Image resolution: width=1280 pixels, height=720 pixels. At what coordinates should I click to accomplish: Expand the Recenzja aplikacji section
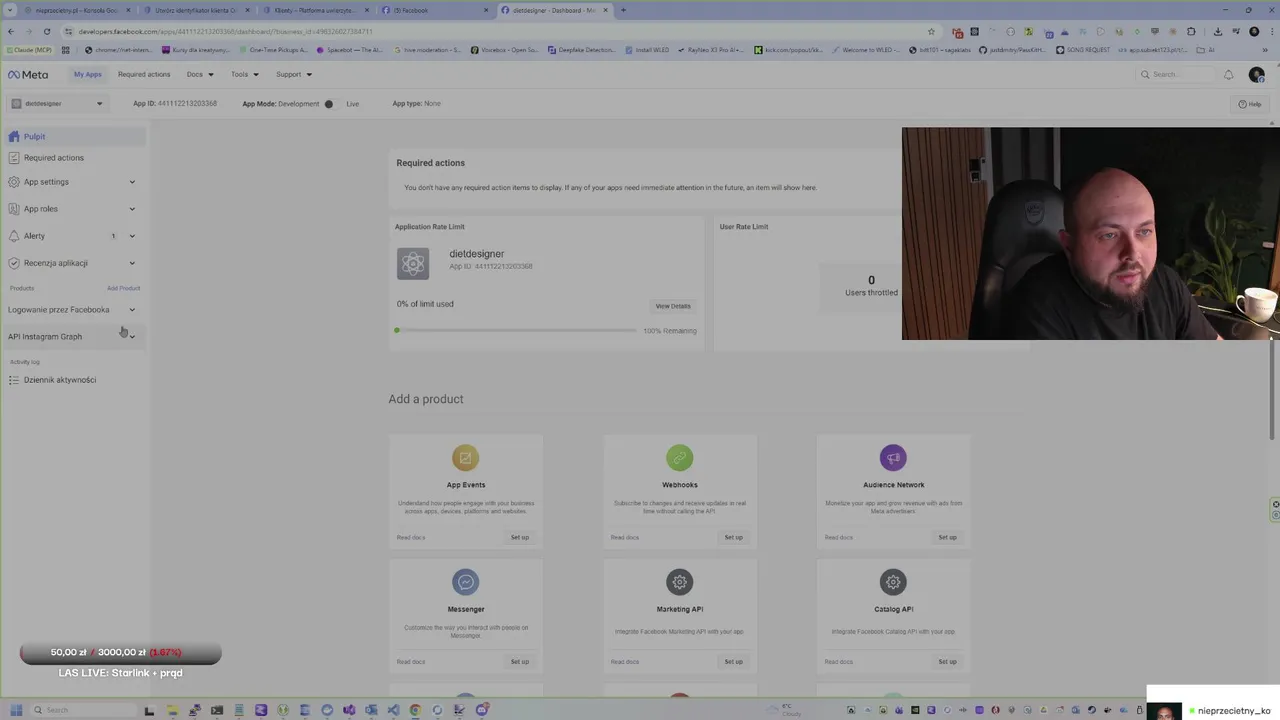click(x=132, y=263)
